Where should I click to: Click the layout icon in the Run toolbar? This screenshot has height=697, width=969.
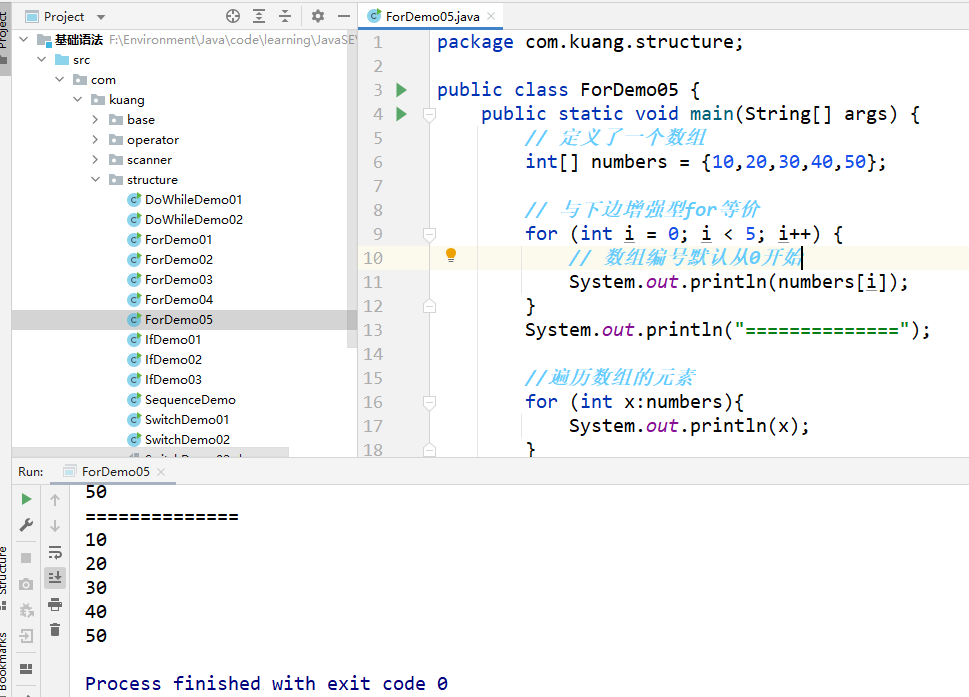click(26, 669)
